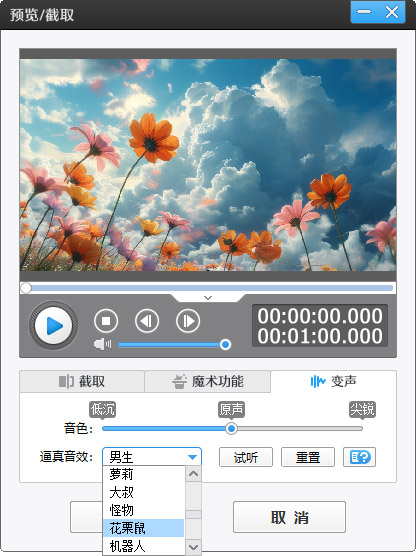Click the dropdown list scroll-down arrow
Screen dimensions: 416x556
click(194, 547)
